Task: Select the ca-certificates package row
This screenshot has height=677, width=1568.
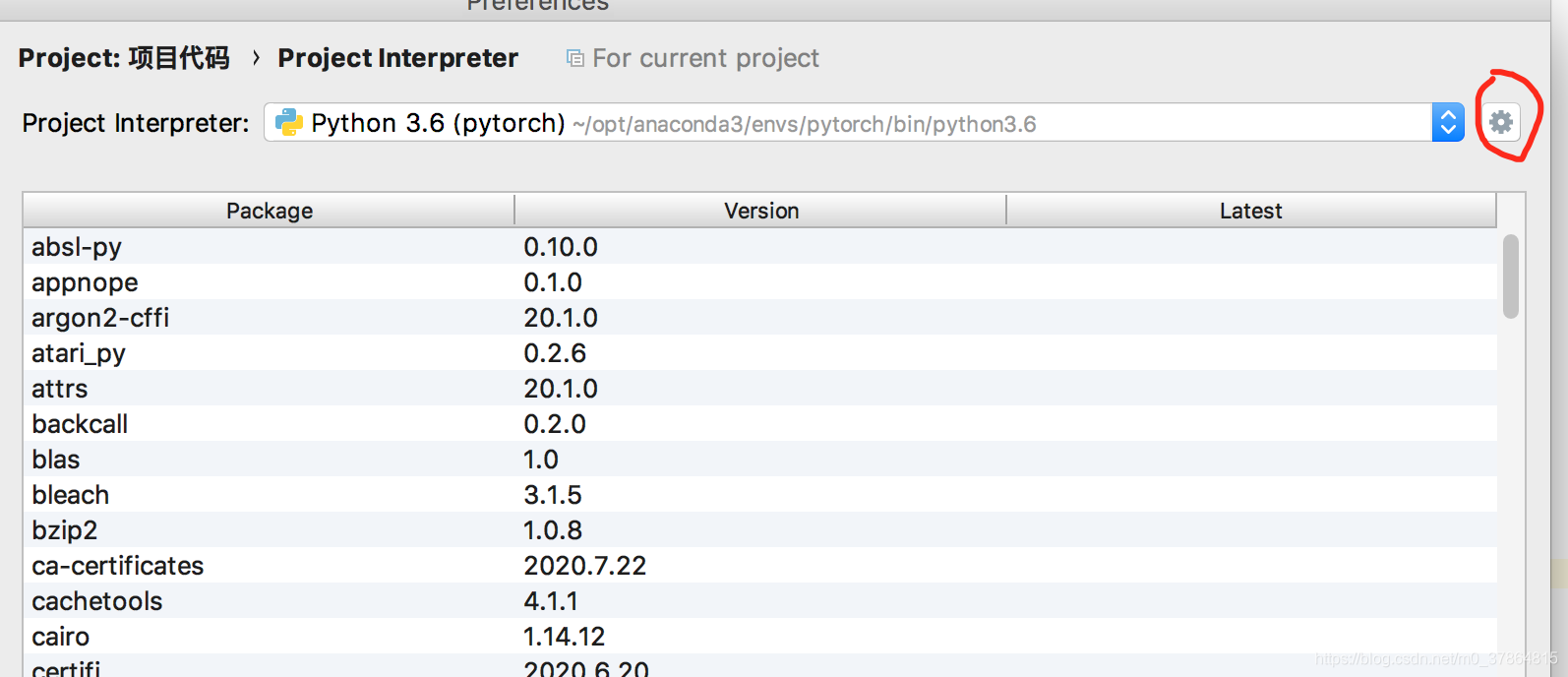Action: click(759, 565)
